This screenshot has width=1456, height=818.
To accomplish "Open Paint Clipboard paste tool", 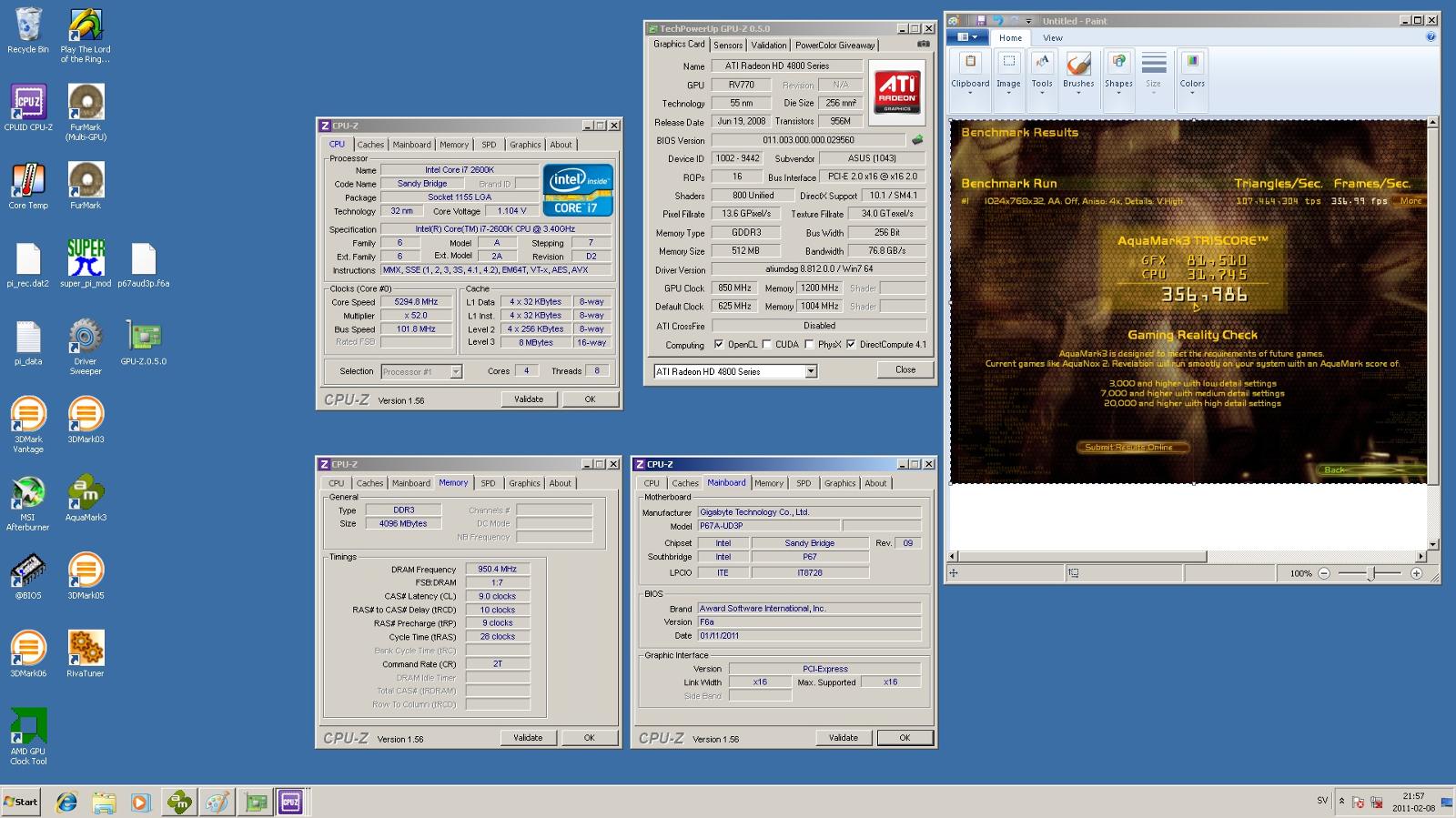I will click(x=970, y=71).
